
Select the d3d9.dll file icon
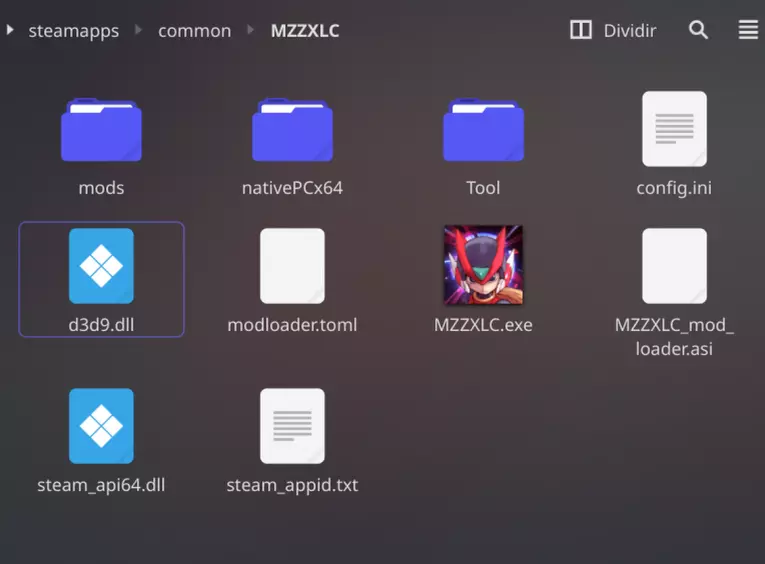pos(101,266)
